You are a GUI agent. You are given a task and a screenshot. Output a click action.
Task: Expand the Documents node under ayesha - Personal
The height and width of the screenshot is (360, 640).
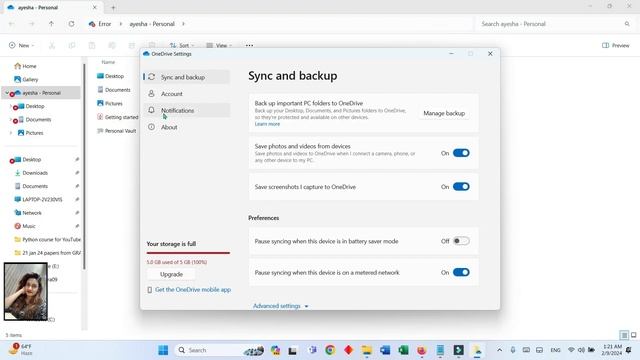click(11, 120)
